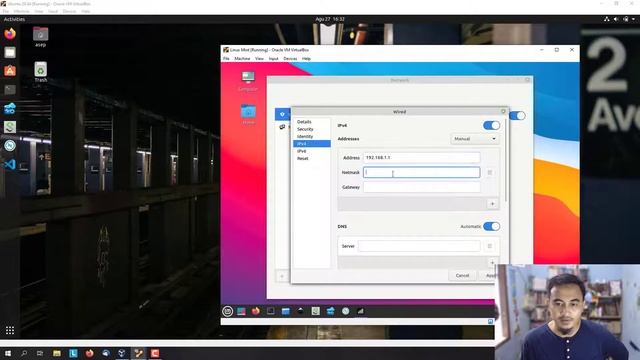Screen dimensions: 640x360
Task: Click the Cancel button in Wired dialog
Action: tap(462, 276)
